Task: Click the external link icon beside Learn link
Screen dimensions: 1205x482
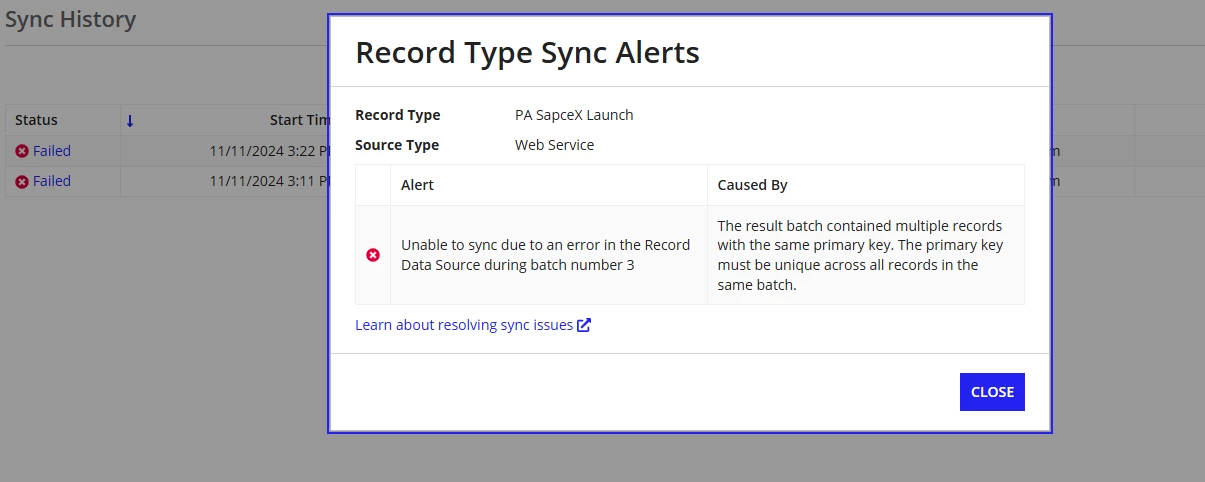Action: [x=584, y=325]
